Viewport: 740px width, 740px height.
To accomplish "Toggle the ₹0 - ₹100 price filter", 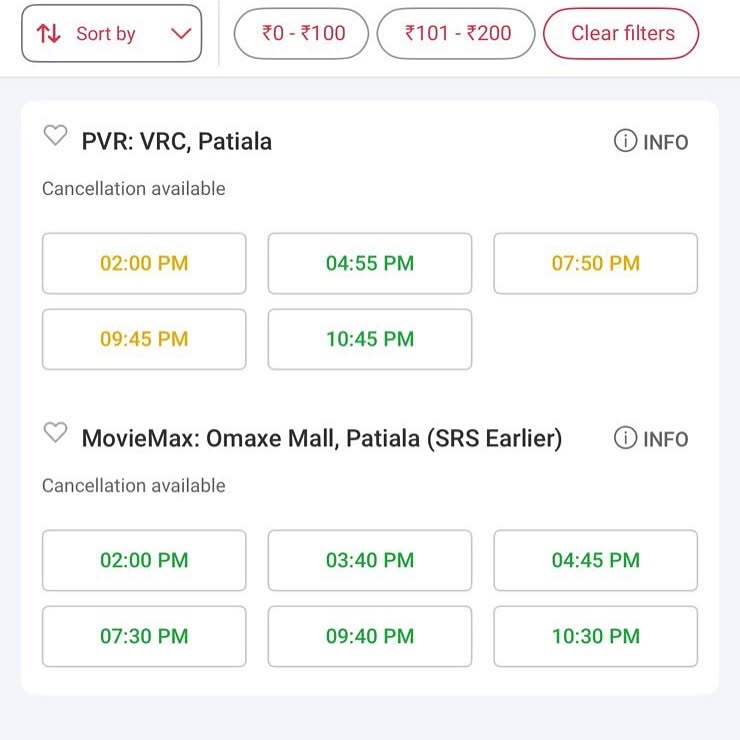I will pos(301,34).
